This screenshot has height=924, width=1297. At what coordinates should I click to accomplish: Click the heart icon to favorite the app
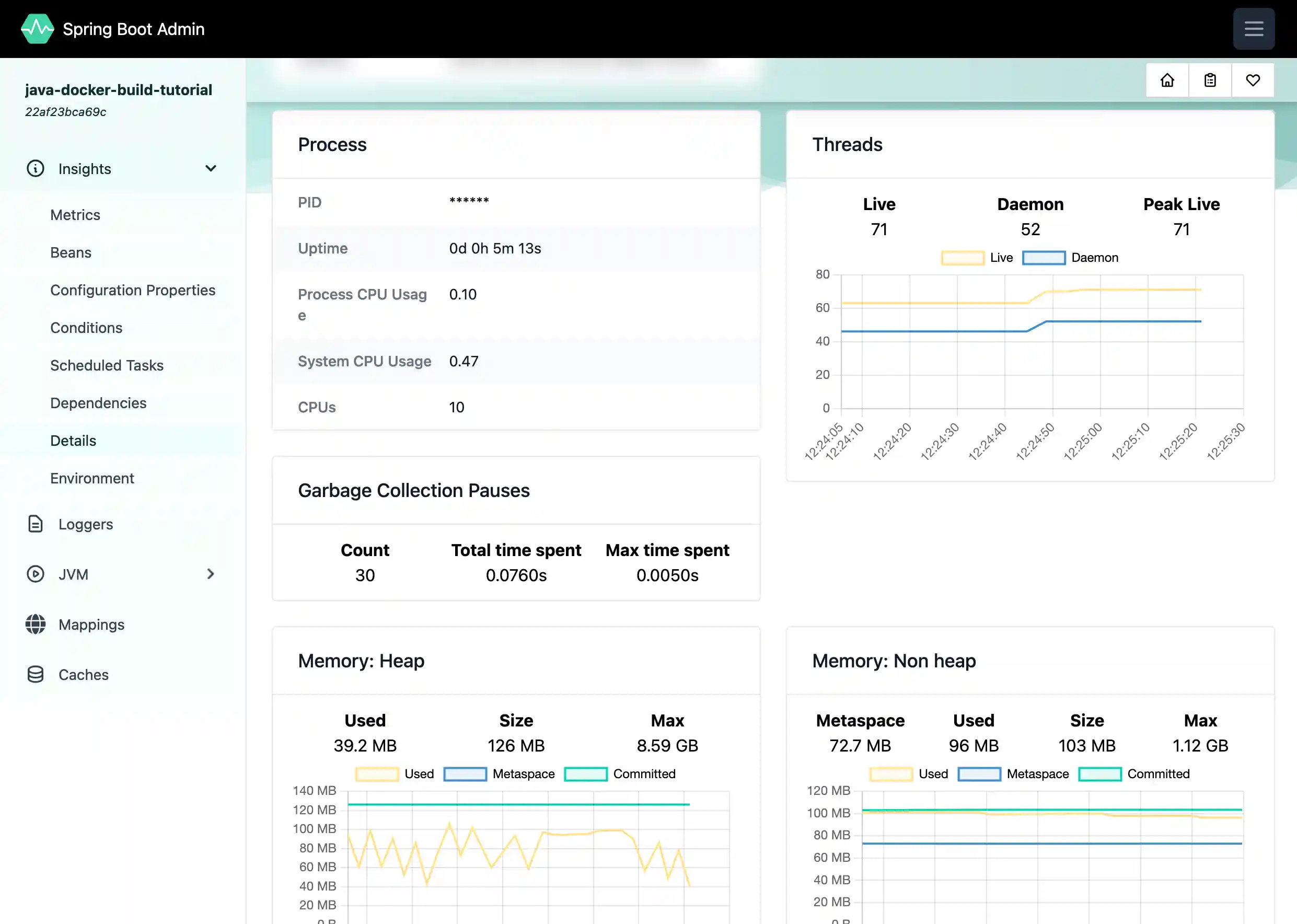click(1253, 79)
